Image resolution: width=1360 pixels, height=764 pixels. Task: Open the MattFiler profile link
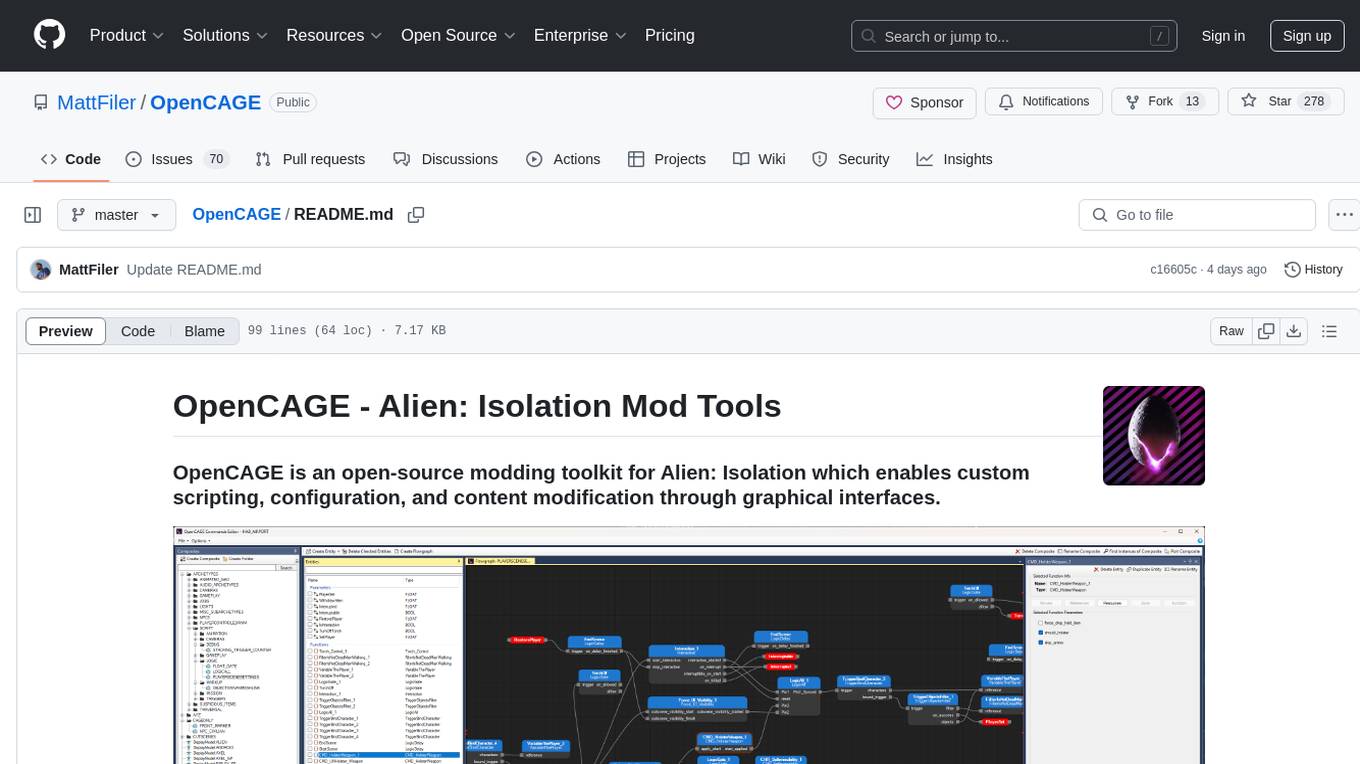point(97,102)
